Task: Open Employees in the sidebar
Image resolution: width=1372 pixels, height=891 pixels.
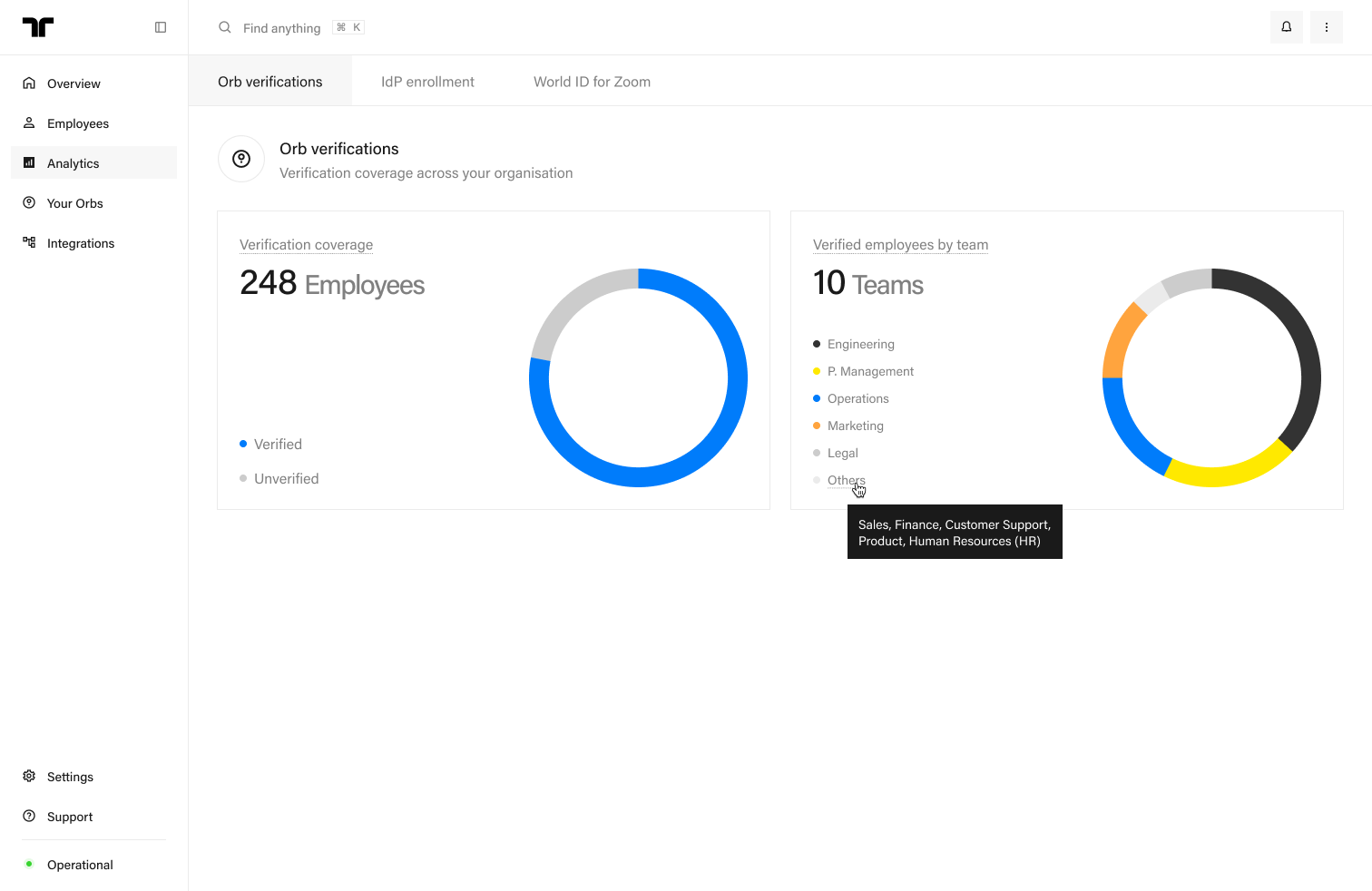Action: pos(94,123)
